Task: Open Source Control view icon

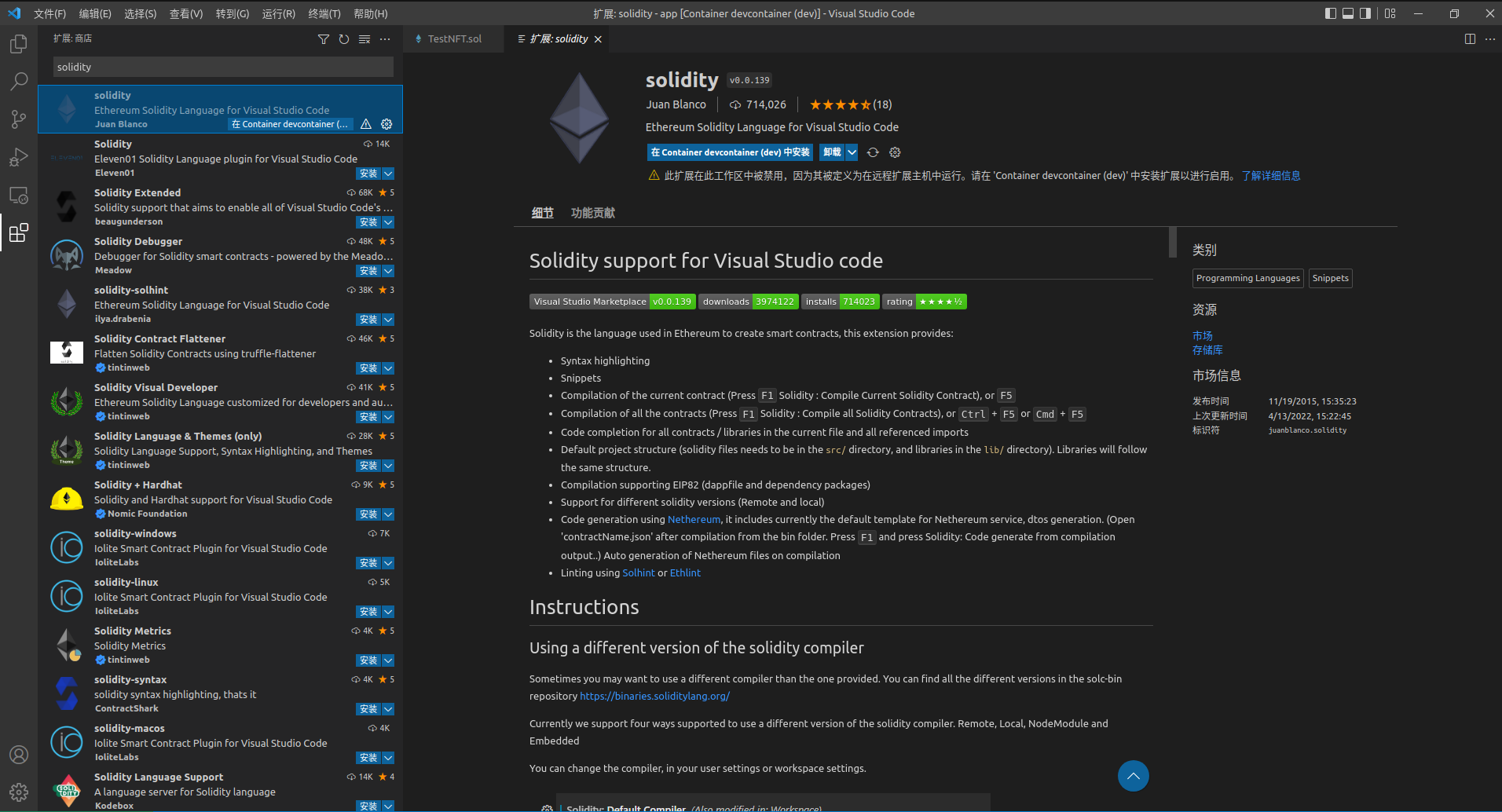Action: (19, 119)
